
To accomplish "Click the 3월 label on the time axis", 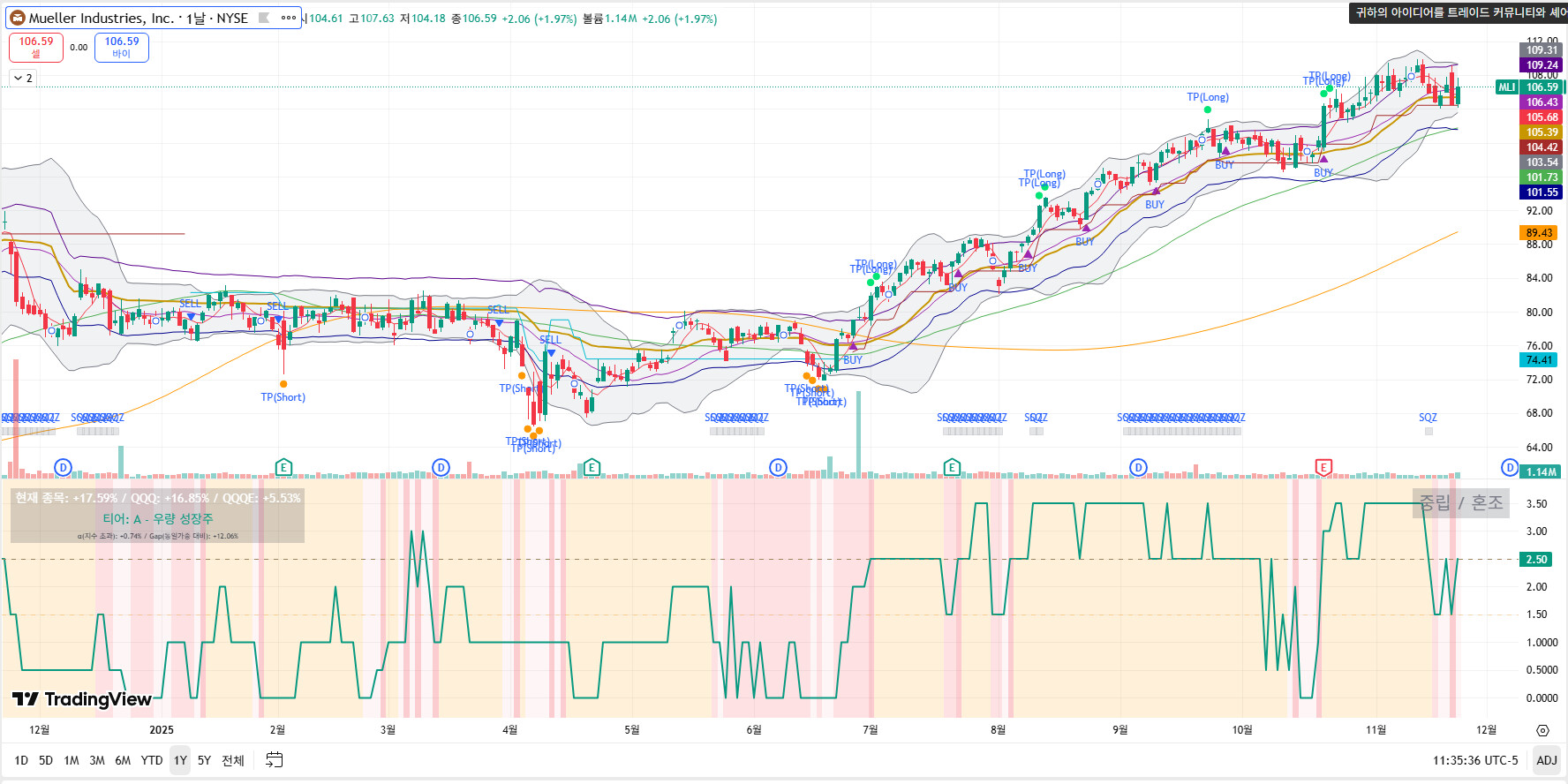I will (388, 730).
